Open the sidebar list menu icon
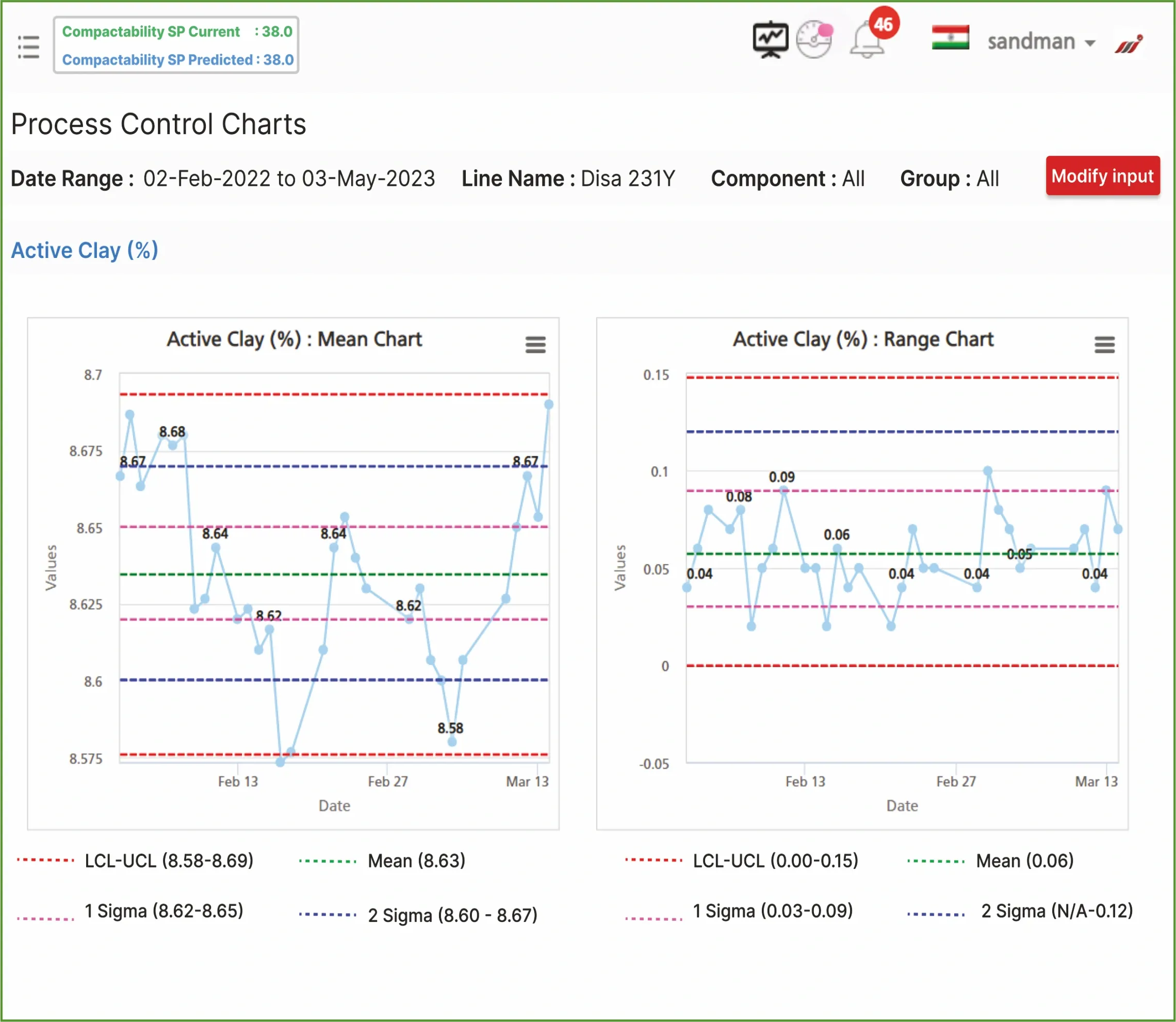1176x1022 pixels. coord(28,47)
